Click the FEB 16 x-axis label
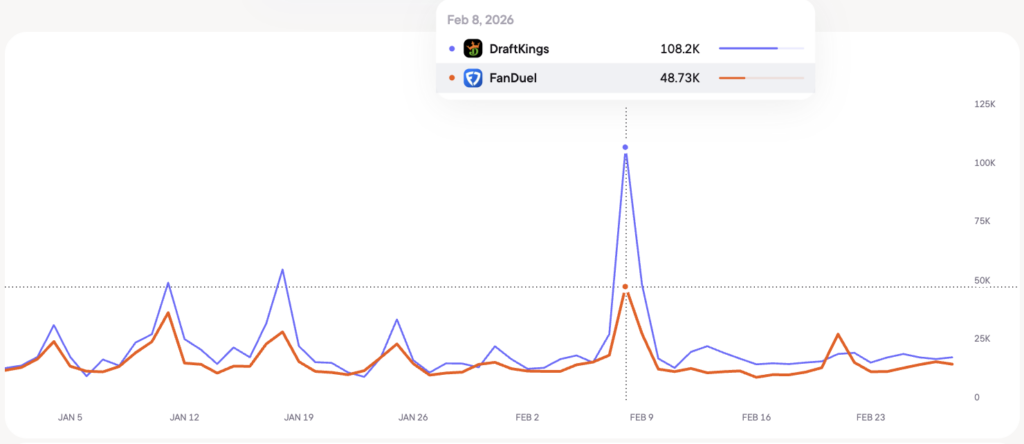Screen dimensions: 1024x444 point(756,417)
